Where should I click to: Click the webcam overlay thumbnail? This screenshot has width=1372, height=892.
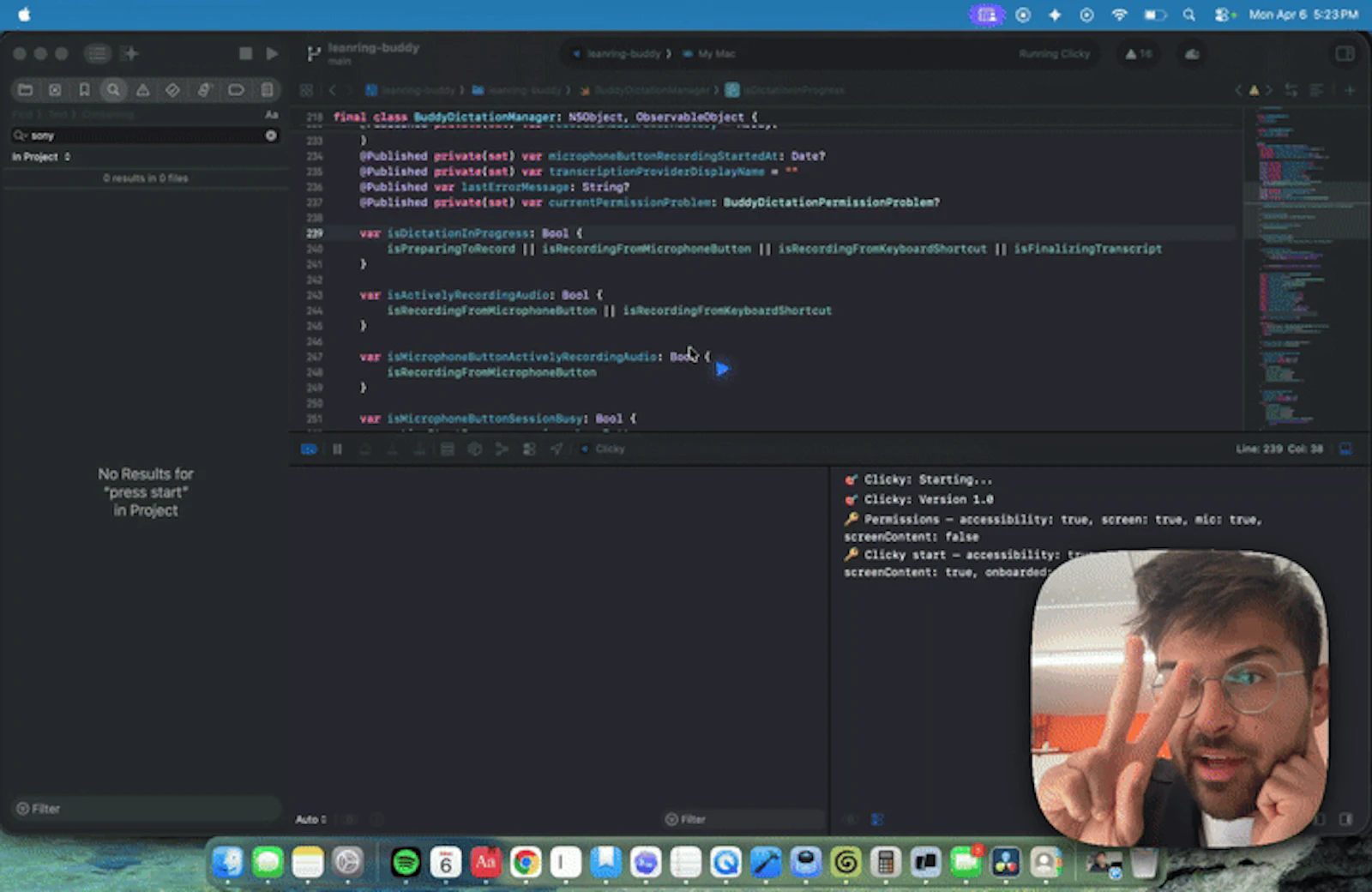(x=1179, y=697)
